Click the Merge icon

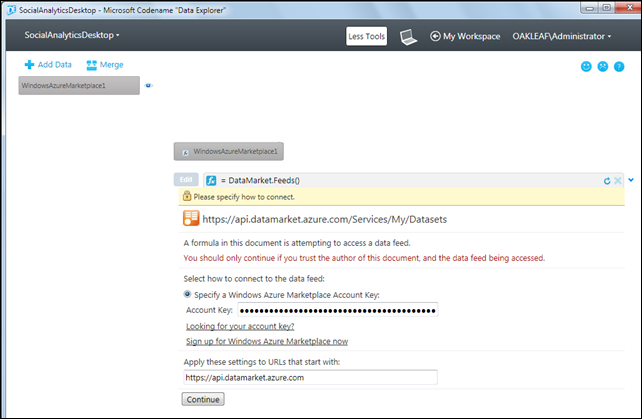point(91,65)
